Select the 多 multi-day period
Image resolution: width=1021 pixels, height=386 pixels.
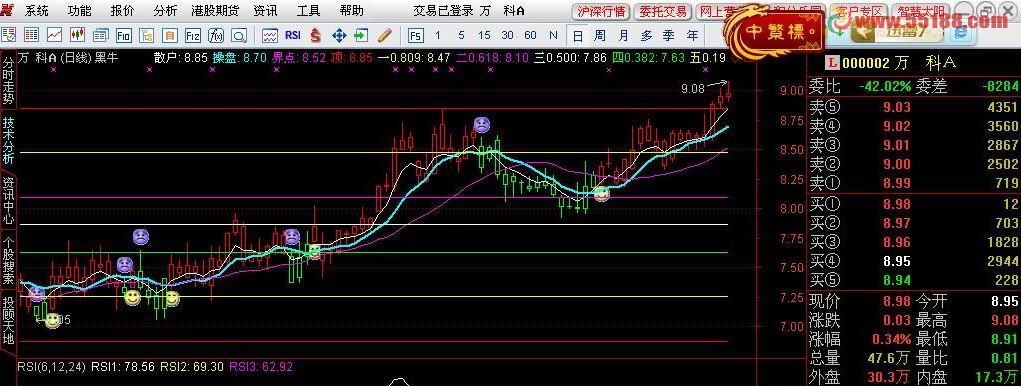coord(646,35)
